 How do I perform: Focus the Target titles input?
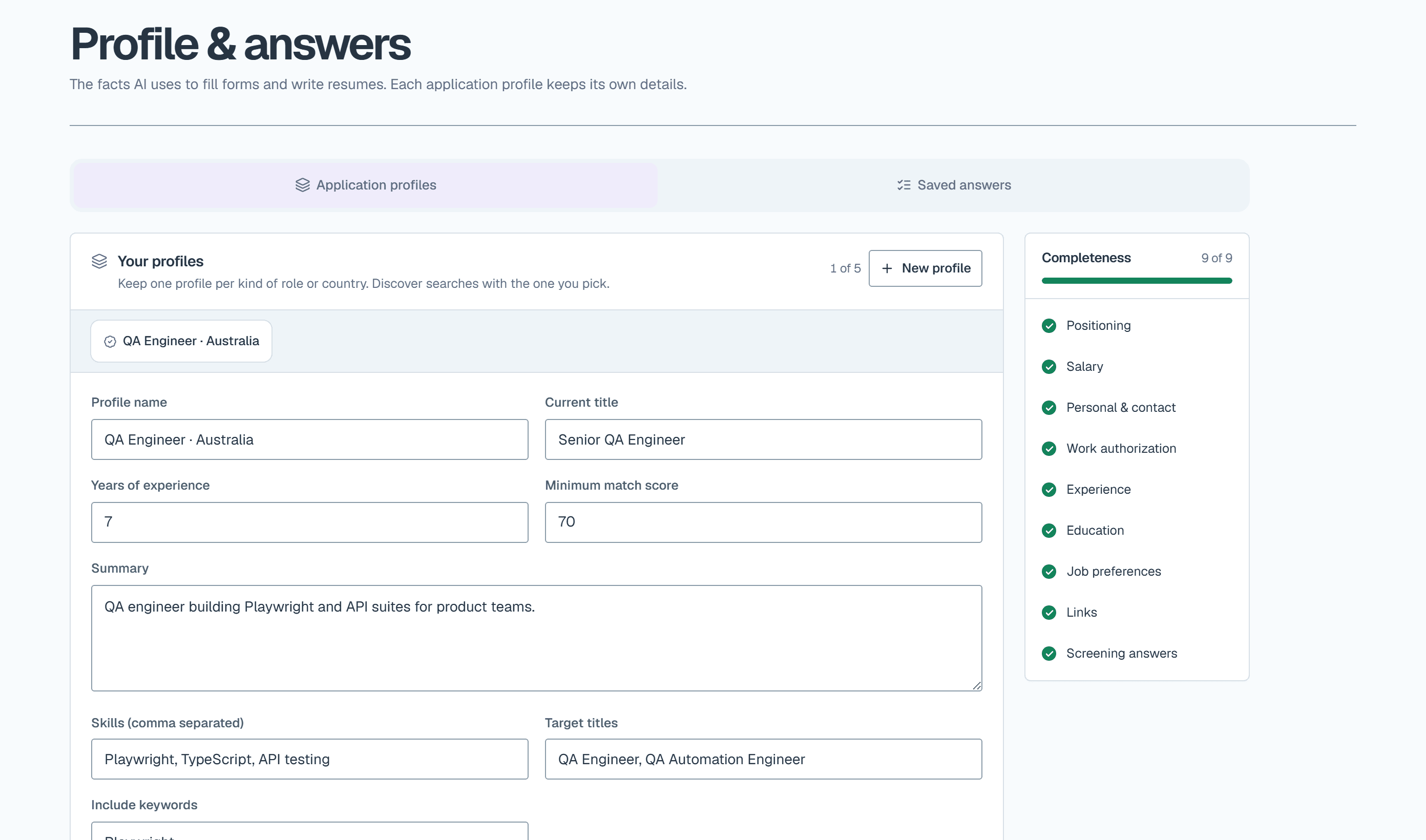[763, 759]
